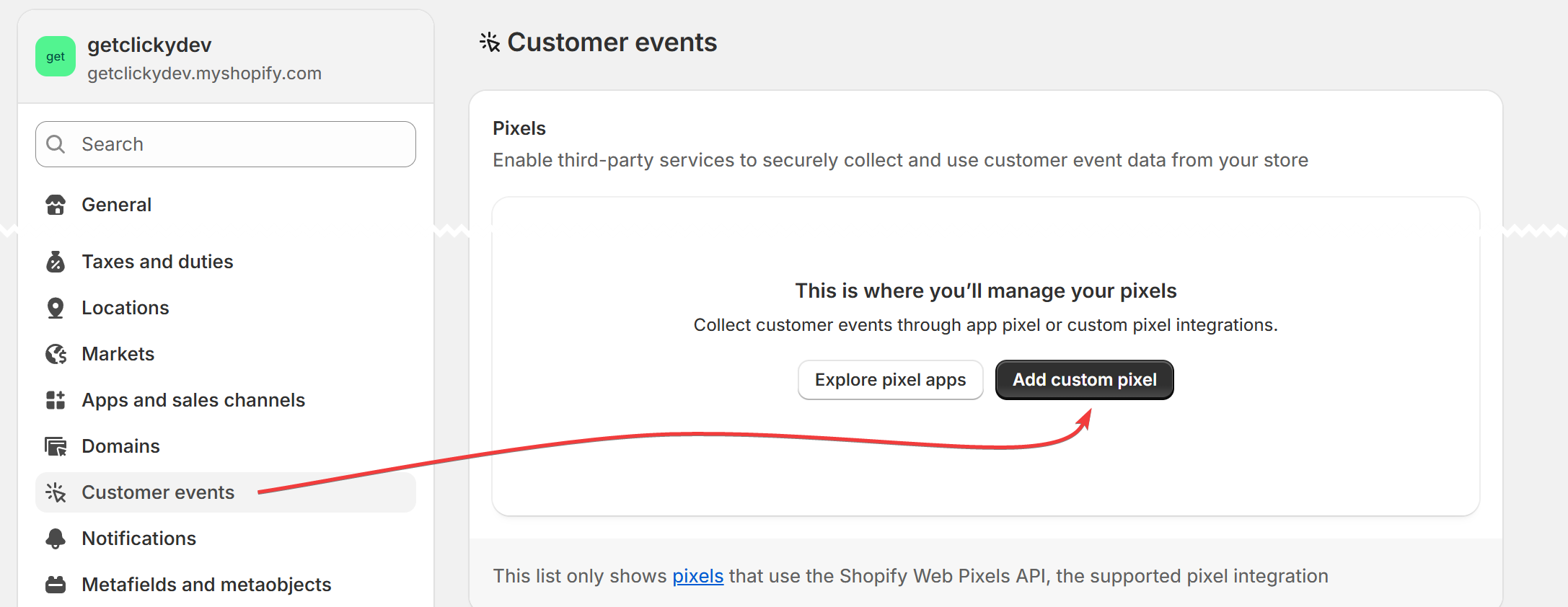Click the Metafields and metaobjects briefcase icon
Screen dimensions: 1568x607
coord(56,585)
